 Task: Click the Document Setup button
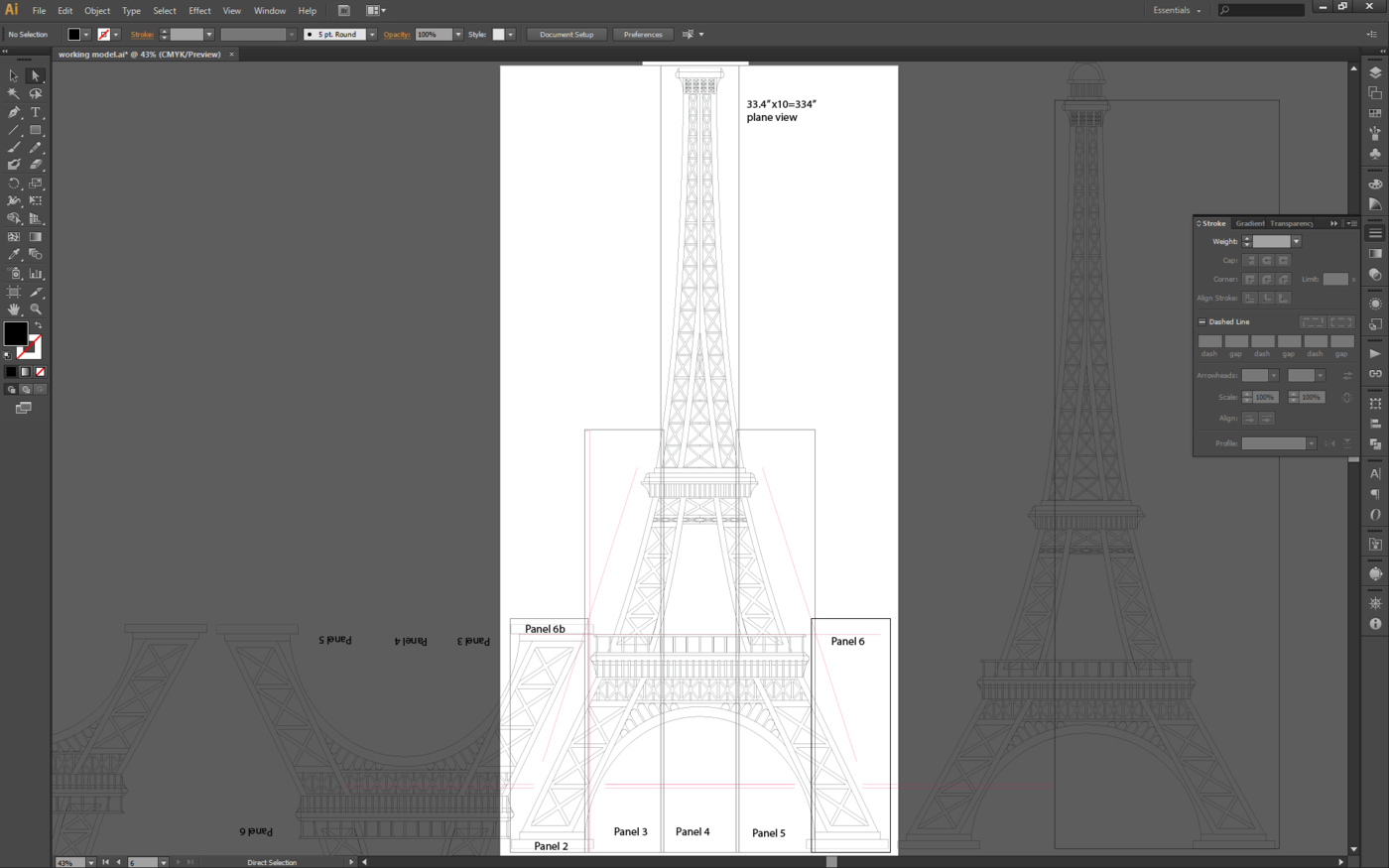click(x=567, y=35)
